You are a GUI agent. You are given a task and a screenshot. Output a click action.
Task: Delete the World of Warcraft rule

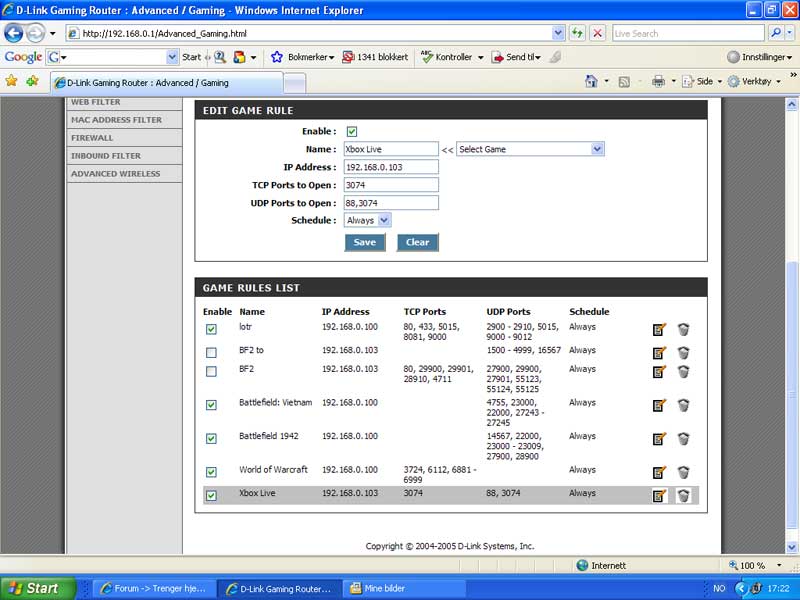[684, 472]
